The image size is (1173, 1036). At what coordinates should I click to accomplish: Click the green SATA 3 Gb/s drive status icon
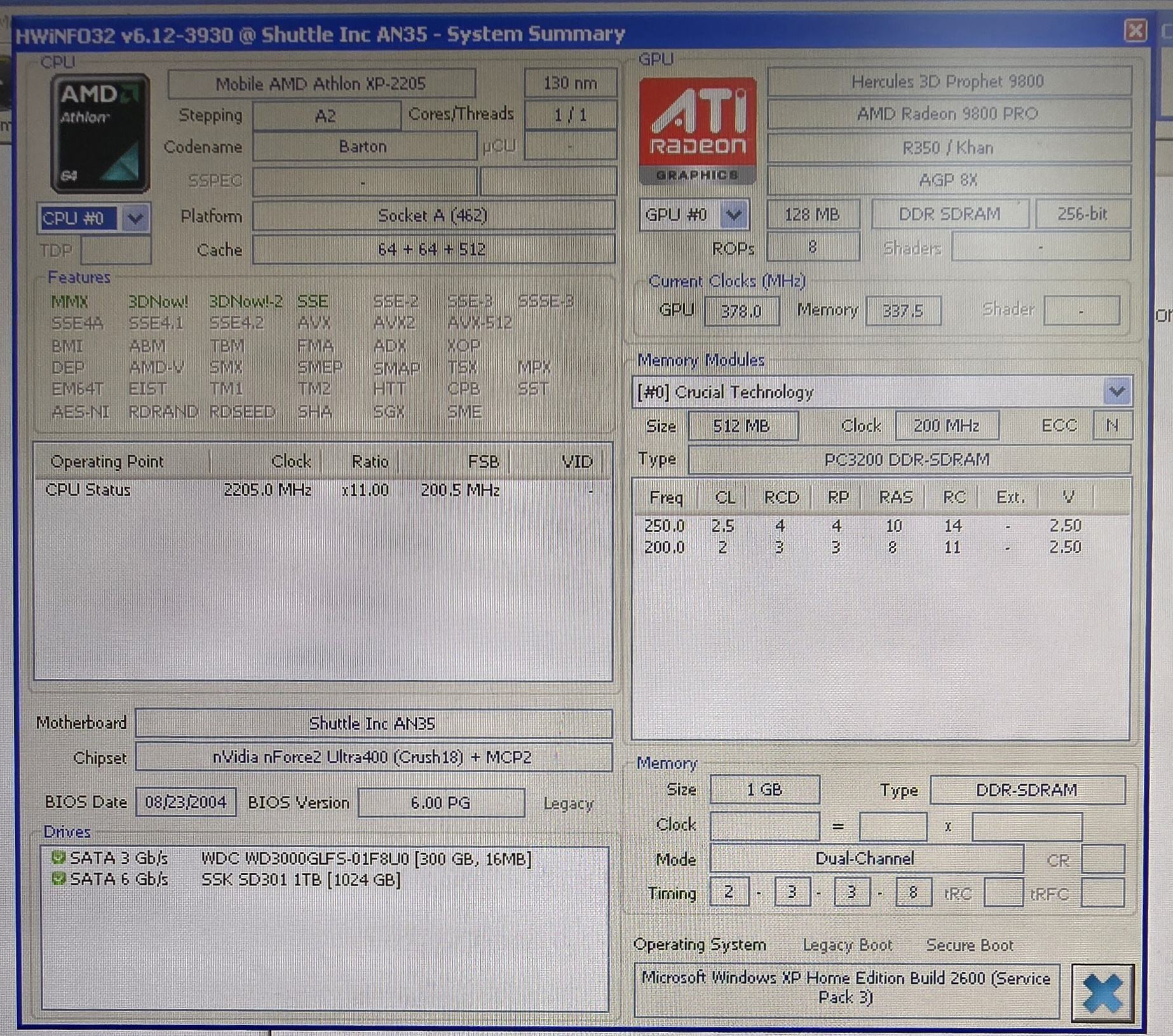click(58, 858)
